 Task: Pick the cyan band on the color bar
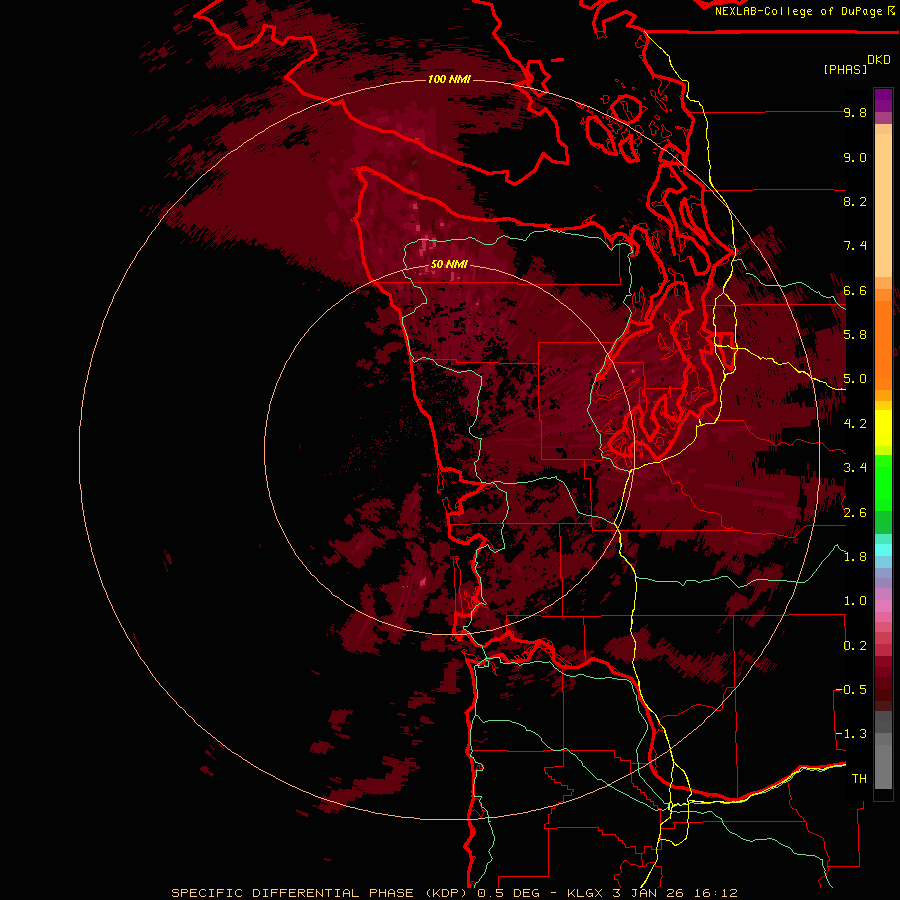click(883, 550)
